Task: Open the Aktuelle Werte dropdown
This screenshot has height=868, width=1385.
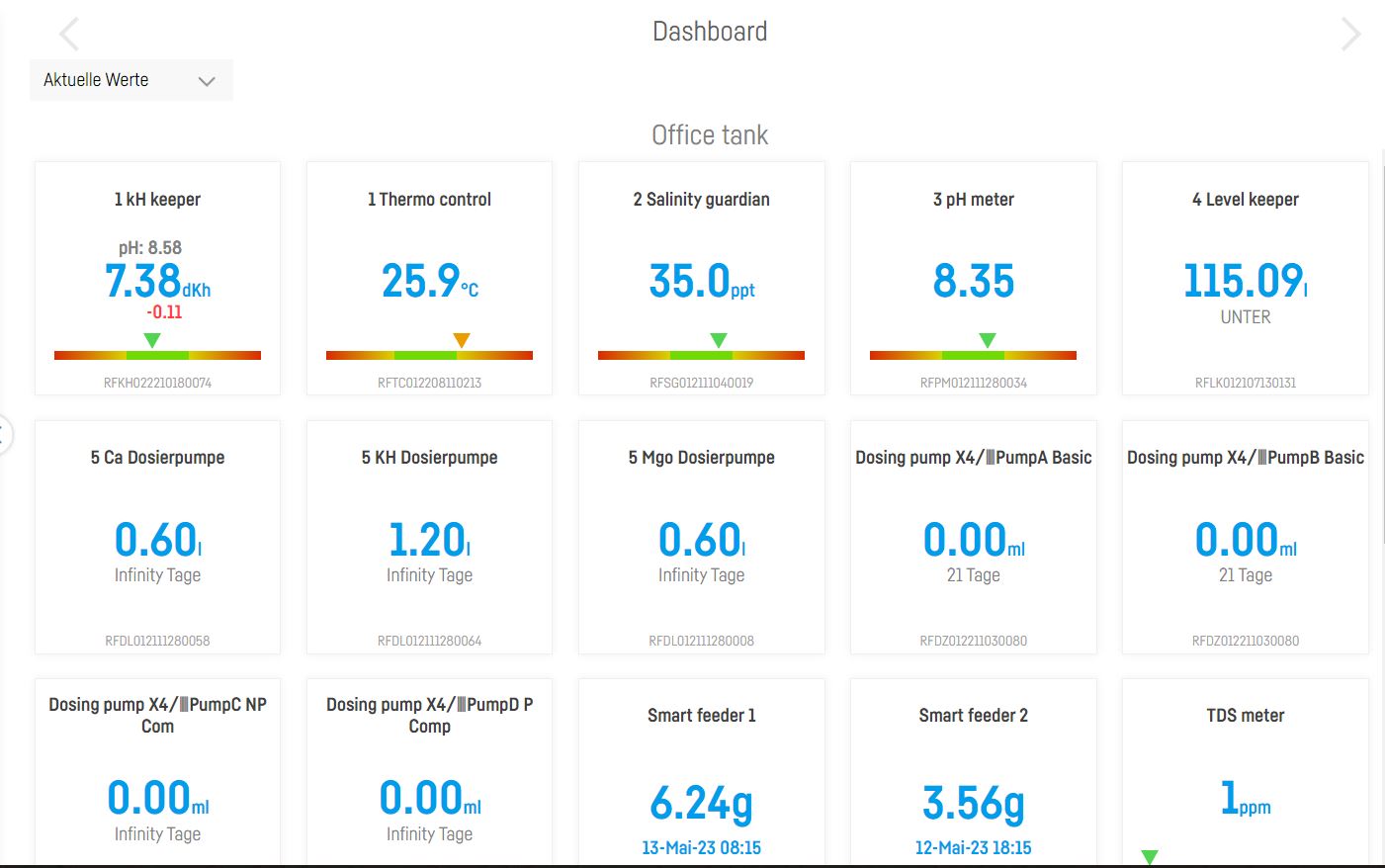Action: (130, 80)
